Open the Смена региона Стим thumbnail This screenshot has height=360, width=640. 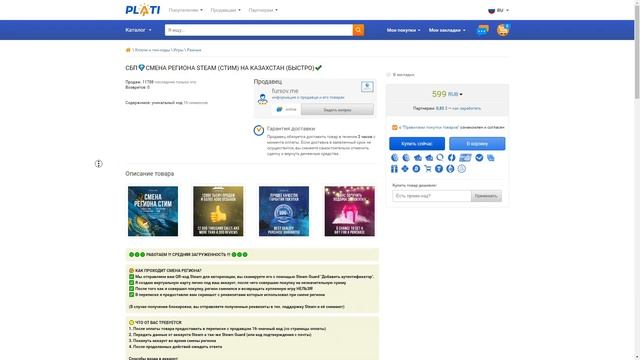coord(153,211)
